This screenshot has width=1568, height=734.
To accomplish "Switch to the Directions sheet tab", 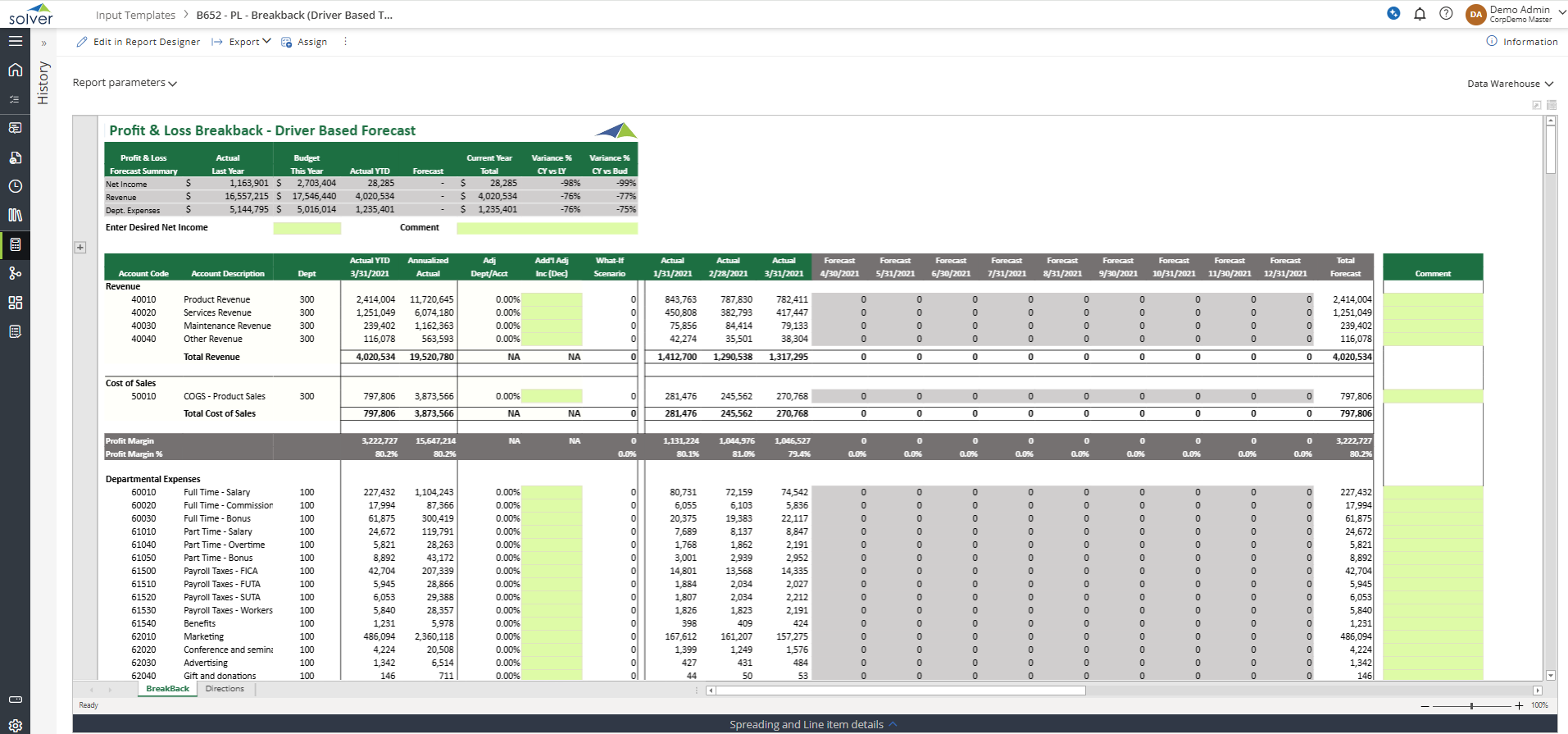I will coord(225,689).
